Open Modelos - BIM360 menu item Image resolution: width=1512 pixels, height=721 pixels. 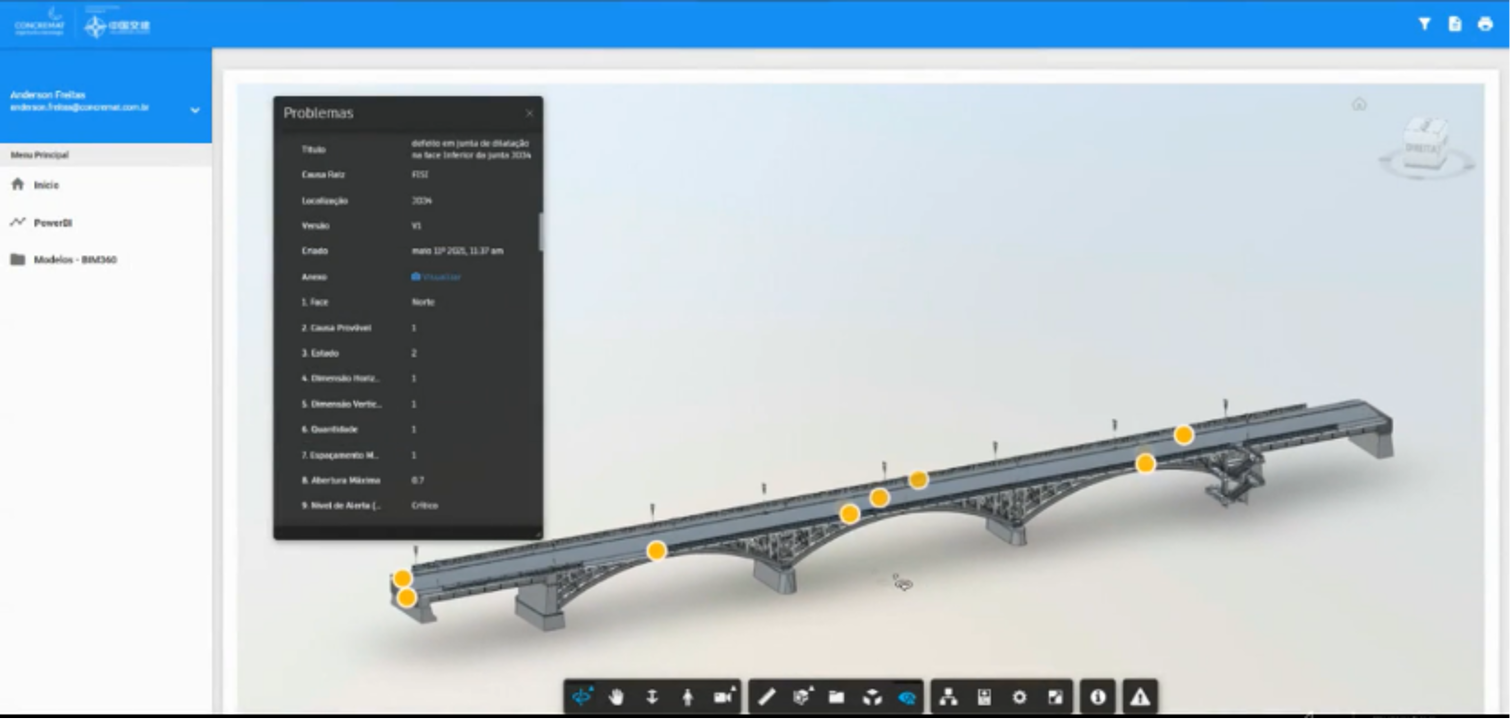tap(74, 260)
